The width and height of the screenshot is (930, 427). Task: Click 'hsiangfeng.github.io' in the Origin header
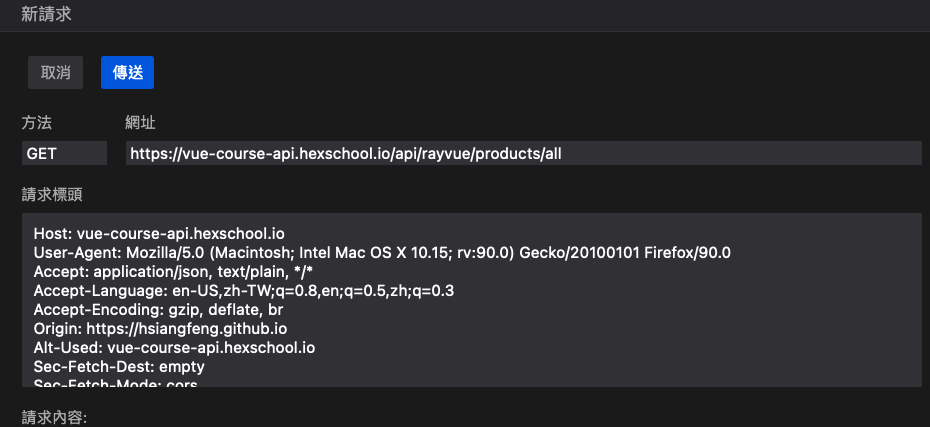click(x=226, y=329)
